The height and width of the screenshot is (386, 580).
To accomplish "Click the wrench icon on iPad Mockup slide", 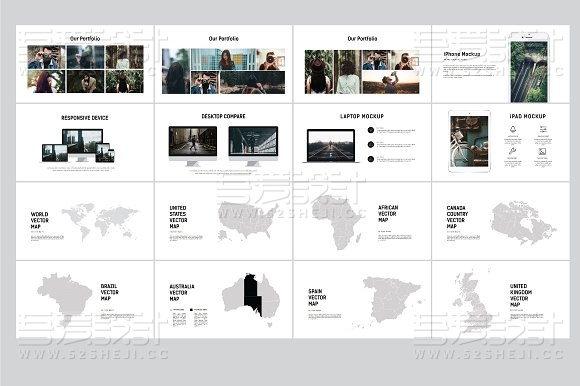I will [x=512, y=151].
